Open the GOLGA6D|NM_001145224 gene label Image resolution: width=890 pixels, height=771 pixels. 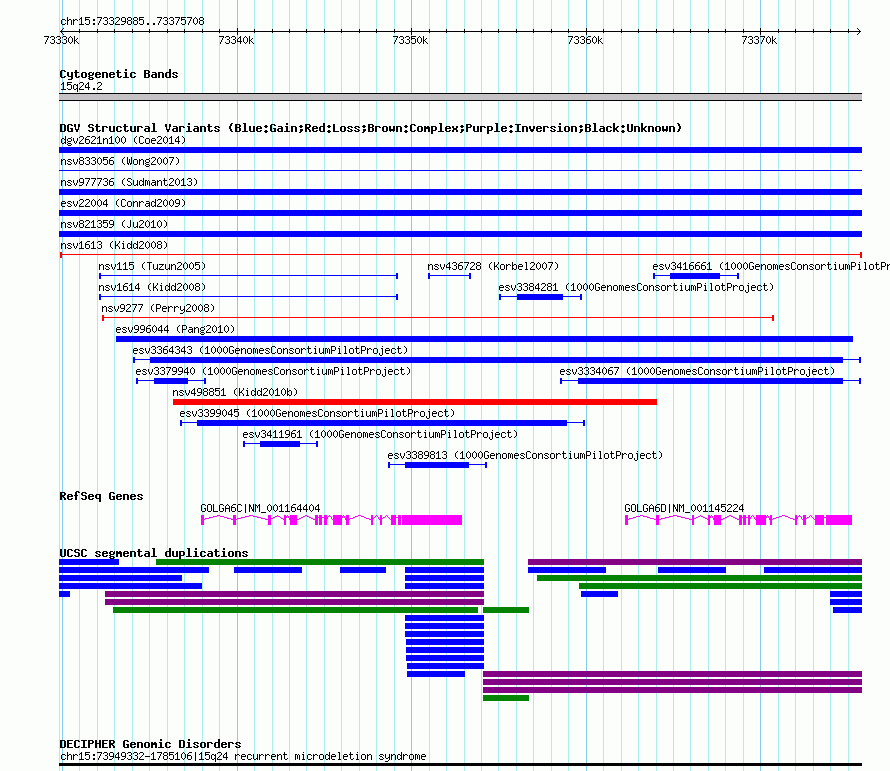pos(684,508)
